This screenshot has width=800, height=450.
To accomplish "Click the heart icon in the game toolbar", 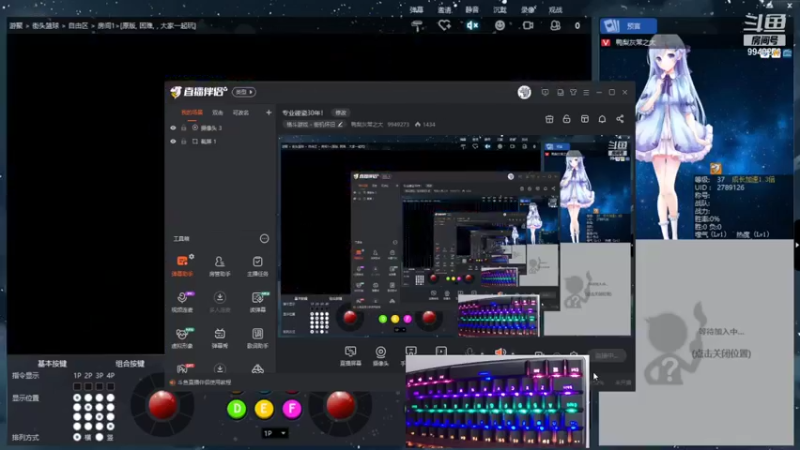I will 444,25.
